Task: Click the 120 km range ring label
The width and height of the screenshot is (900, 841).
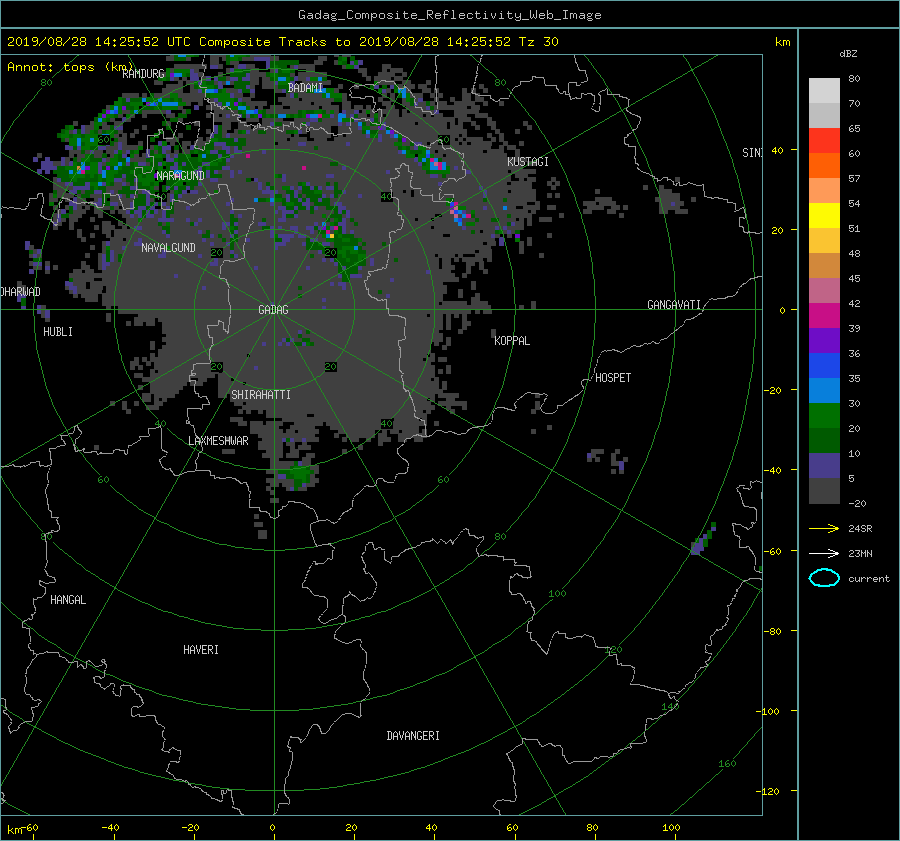Action: click(x=614, y=650)
